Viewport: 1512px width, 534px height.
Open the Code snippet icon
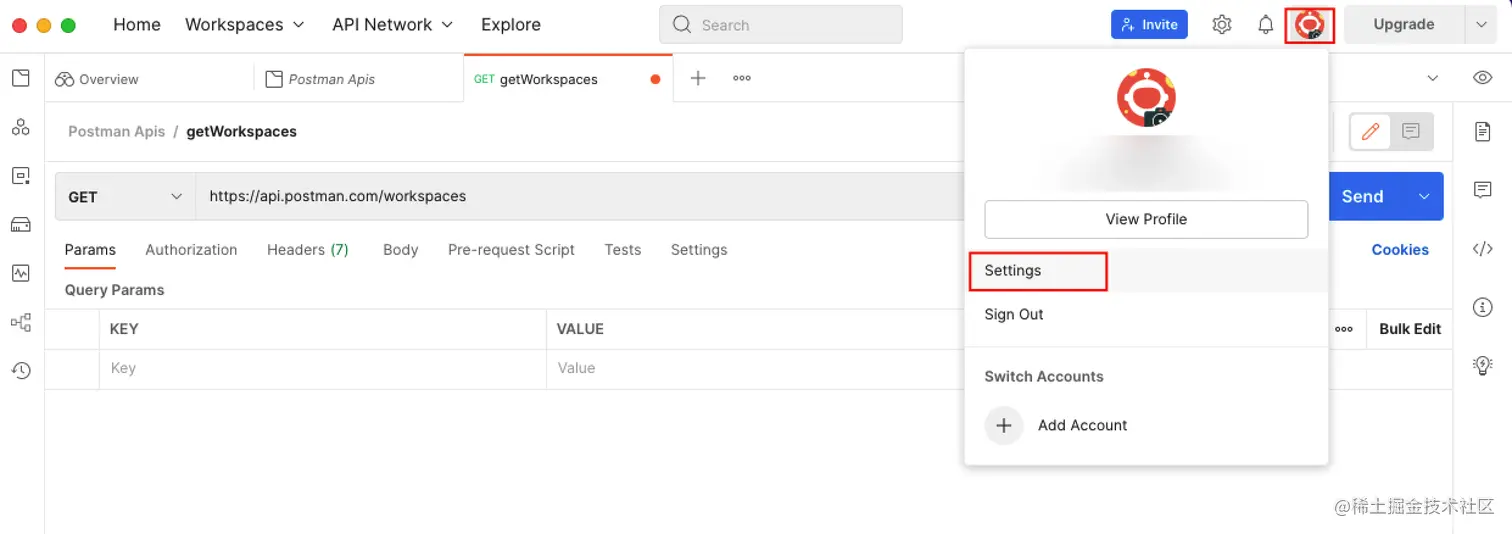point(1483,249)
